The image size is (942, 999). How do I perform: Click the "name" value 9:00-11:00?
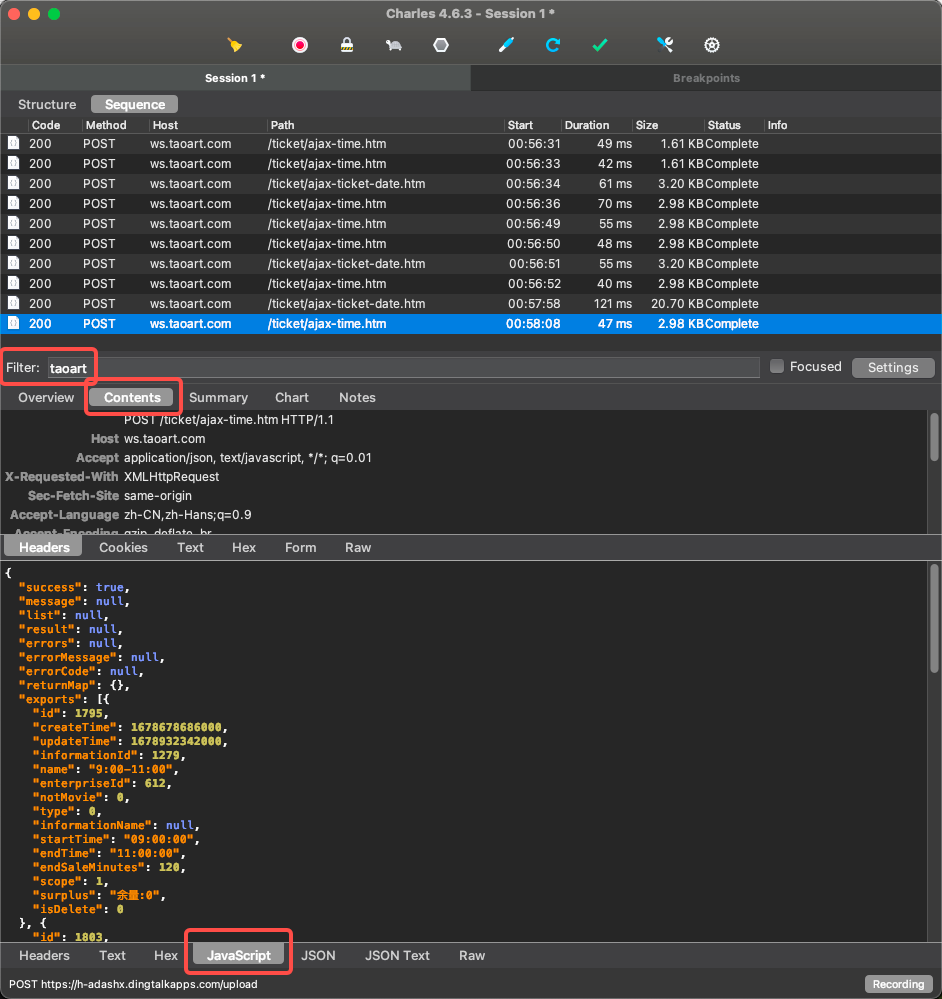pos(130,769)
